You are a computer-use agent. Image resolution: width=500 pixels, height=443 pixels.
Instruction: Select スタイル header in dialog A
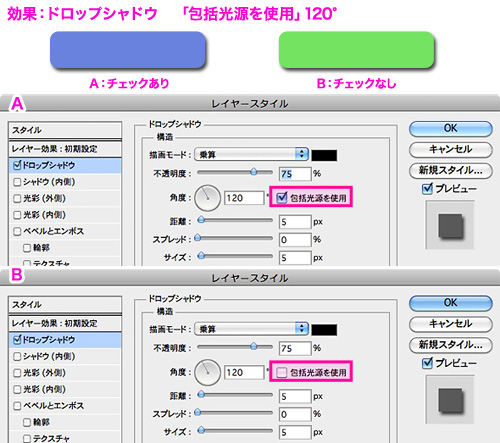coord(65,130)
